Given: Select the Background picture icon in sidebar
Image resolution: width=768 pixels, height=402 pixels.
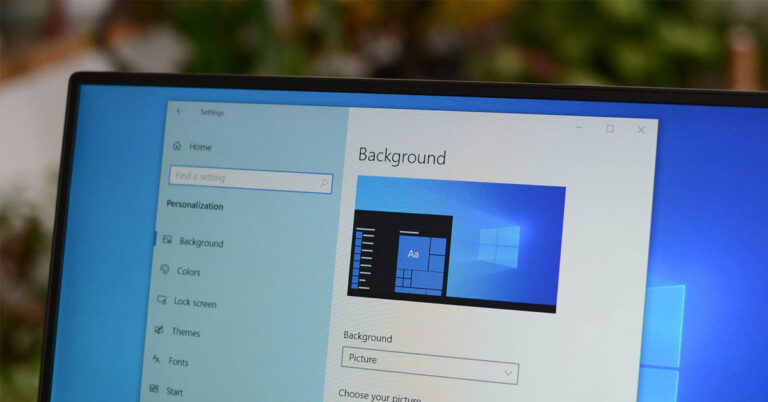Looking at the screenshot, I should coord(167,241).
